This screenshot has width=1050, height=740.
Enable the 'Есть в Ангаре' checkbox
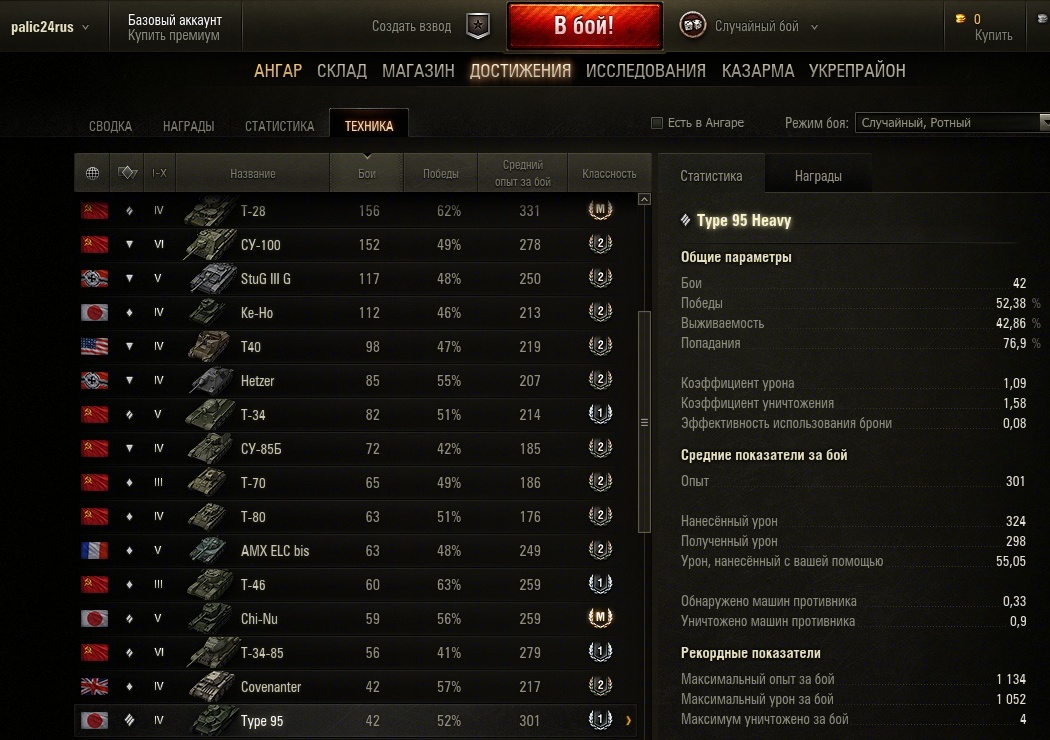(657, 123)
